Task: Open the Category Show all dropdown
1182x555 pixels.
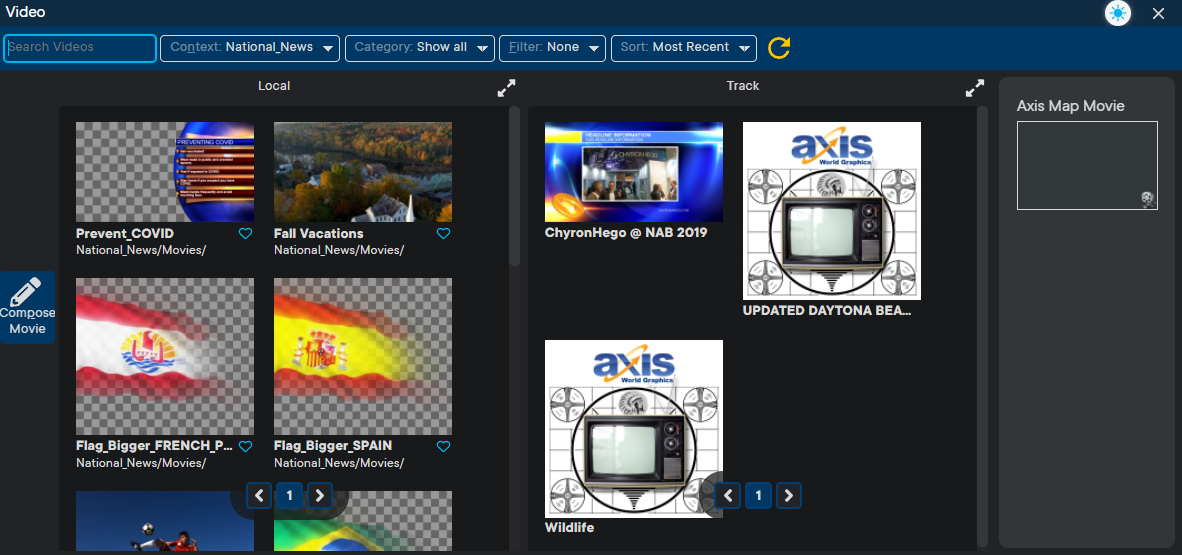Action: click(x=420, y=48)
